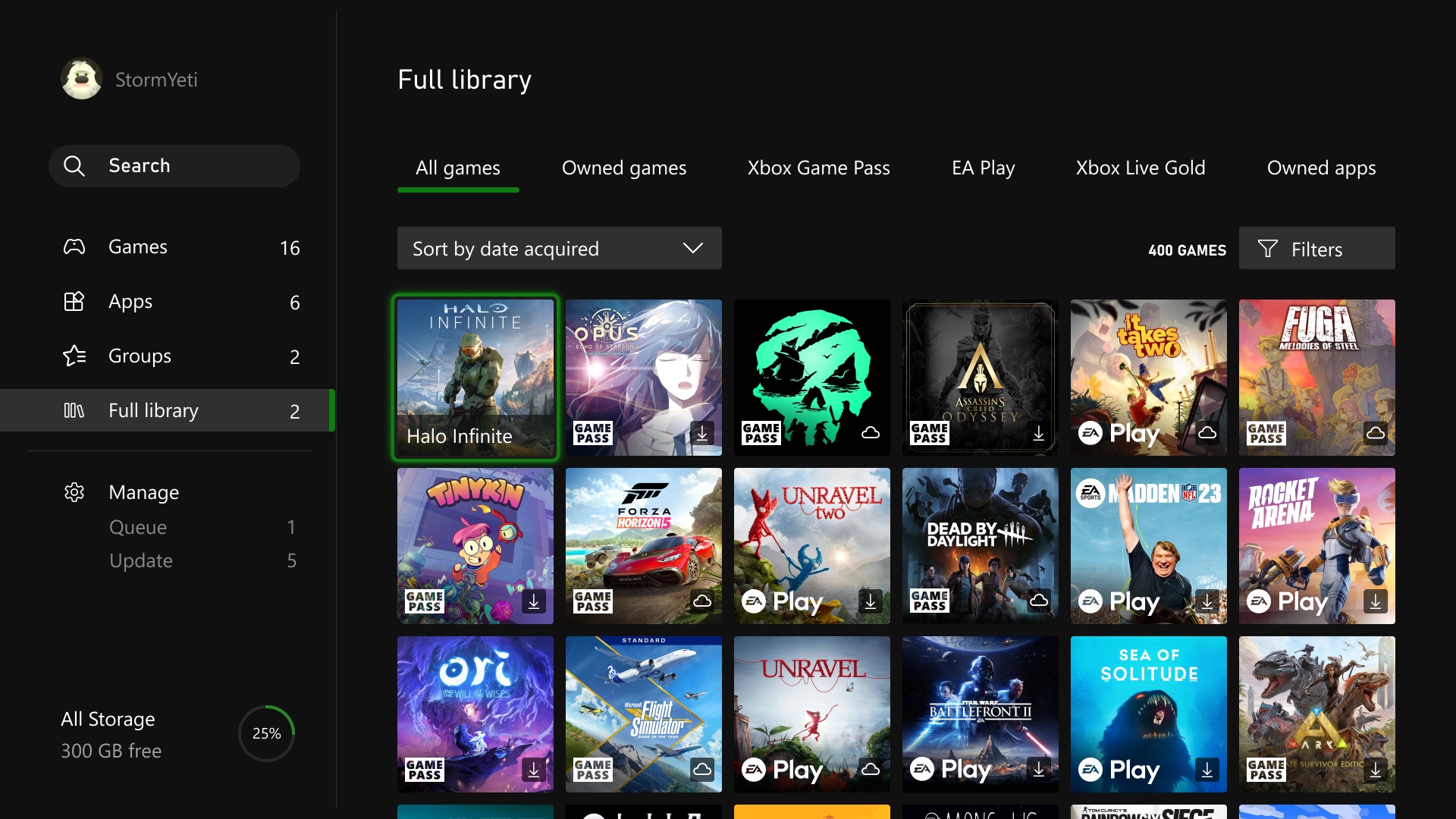Click the EA Play tab in Full library
Screen dimensions: 1456x819
pos(983,167)
